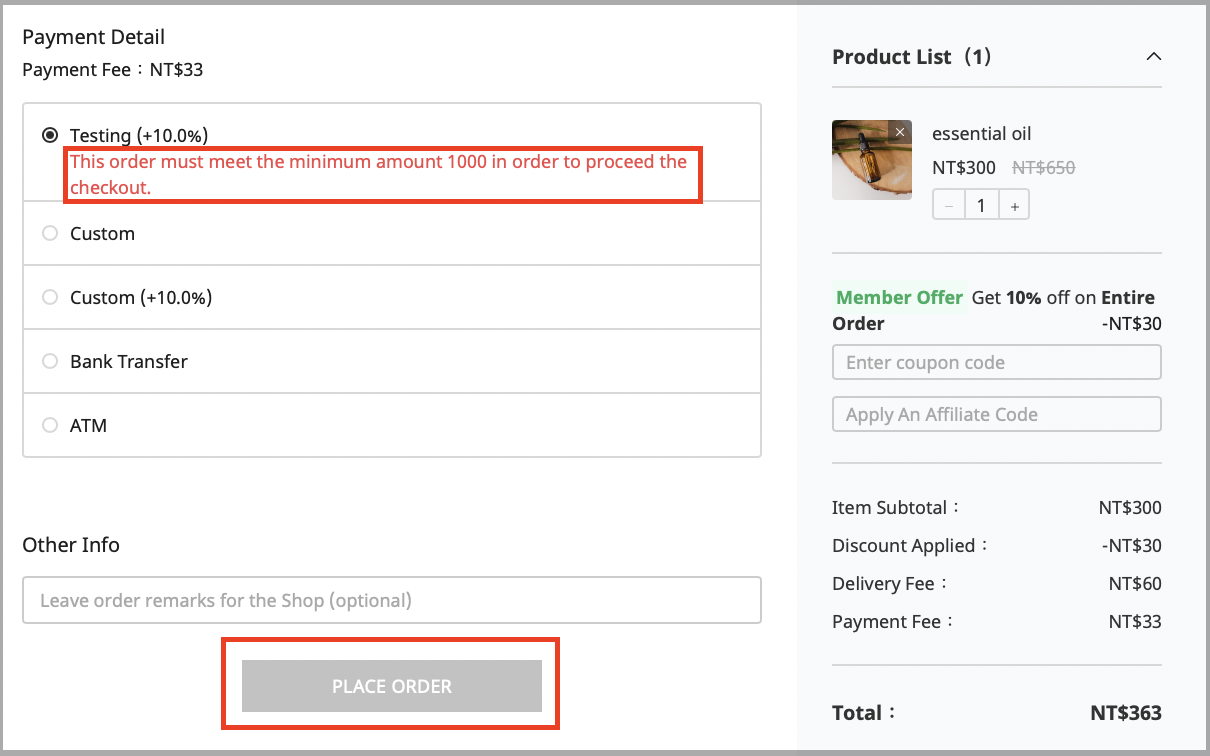Viewport: 1210px width, 756px height.
Task: Focus the Enter coupon code field
Action: coord(997,362)
